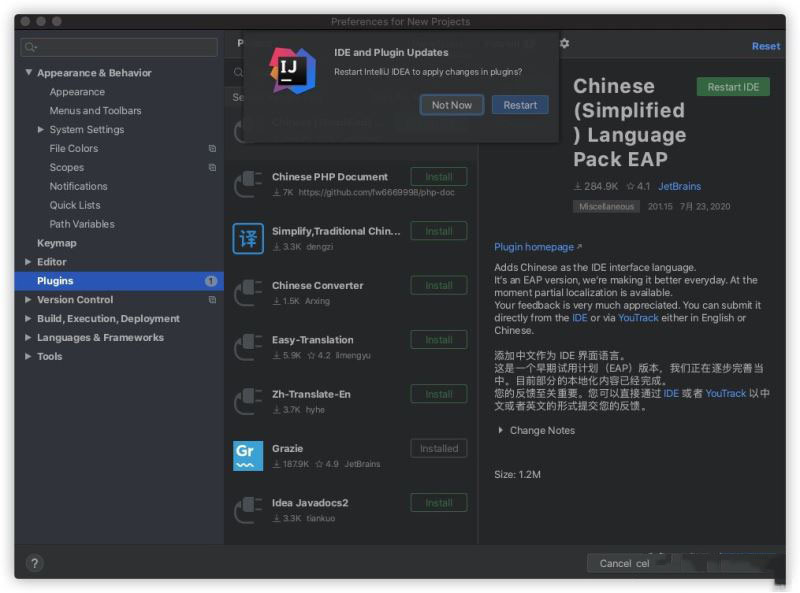800x593 pixels.
Task: Click Not Now in update dialog
Action: point(452,105)
